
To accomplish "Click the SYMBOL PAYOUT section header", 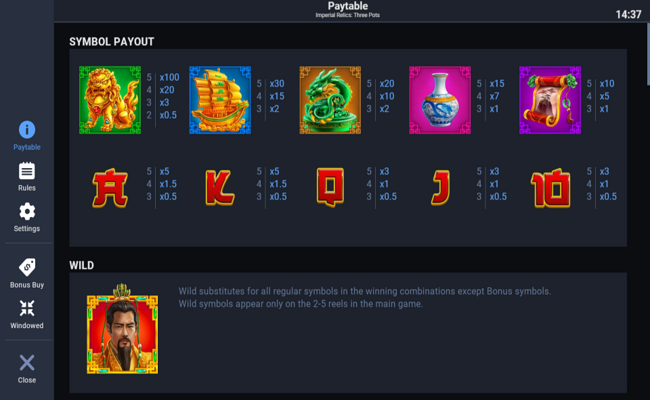I will click(x=112, y=41).
